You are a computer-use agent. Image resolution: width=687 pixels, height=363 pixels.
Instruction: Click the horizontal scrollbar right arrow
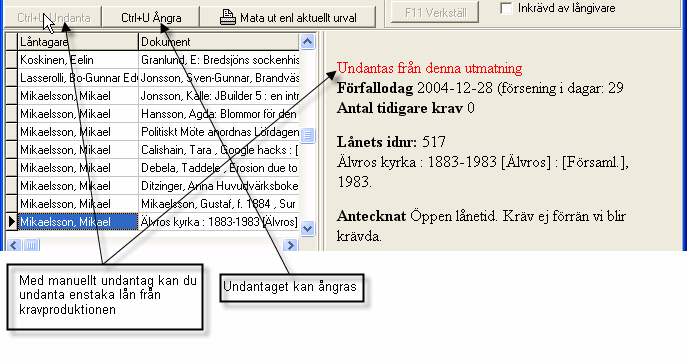pos(290,245)
